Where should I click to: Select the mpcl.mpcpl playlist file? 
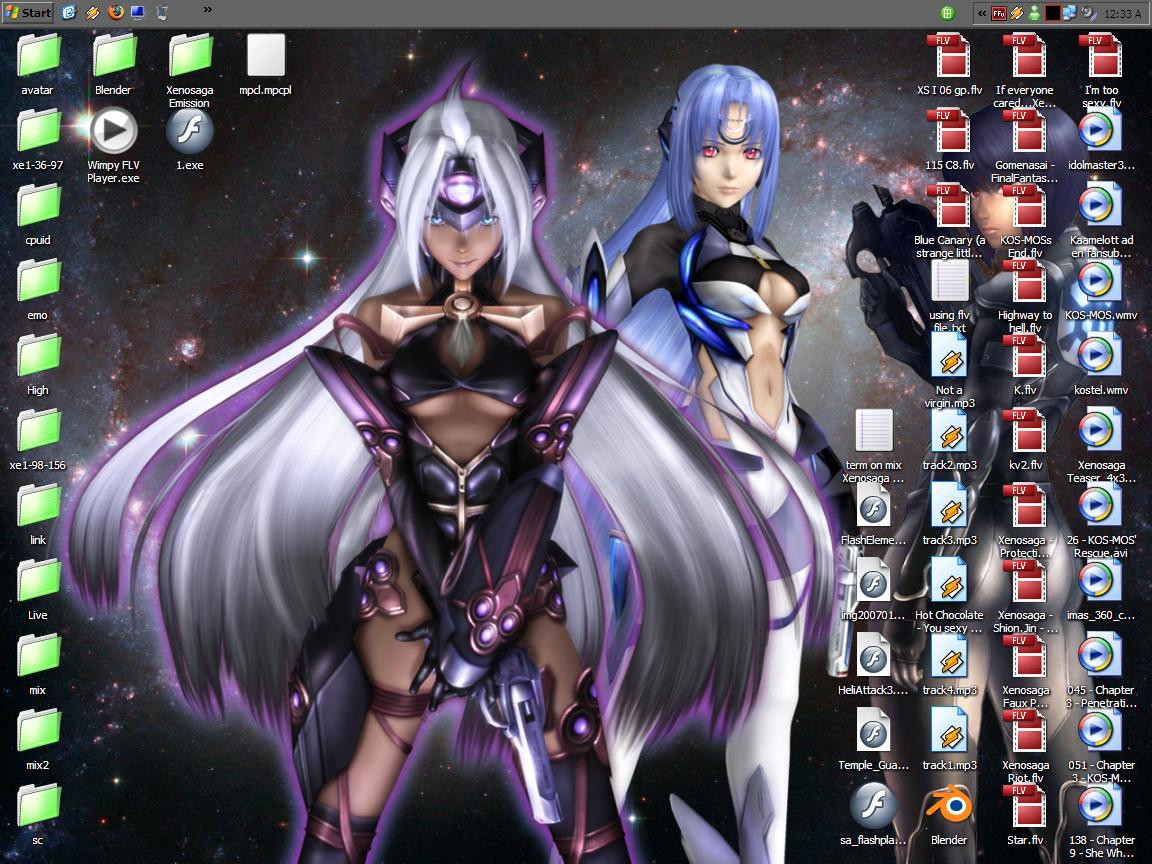[265, 65]
